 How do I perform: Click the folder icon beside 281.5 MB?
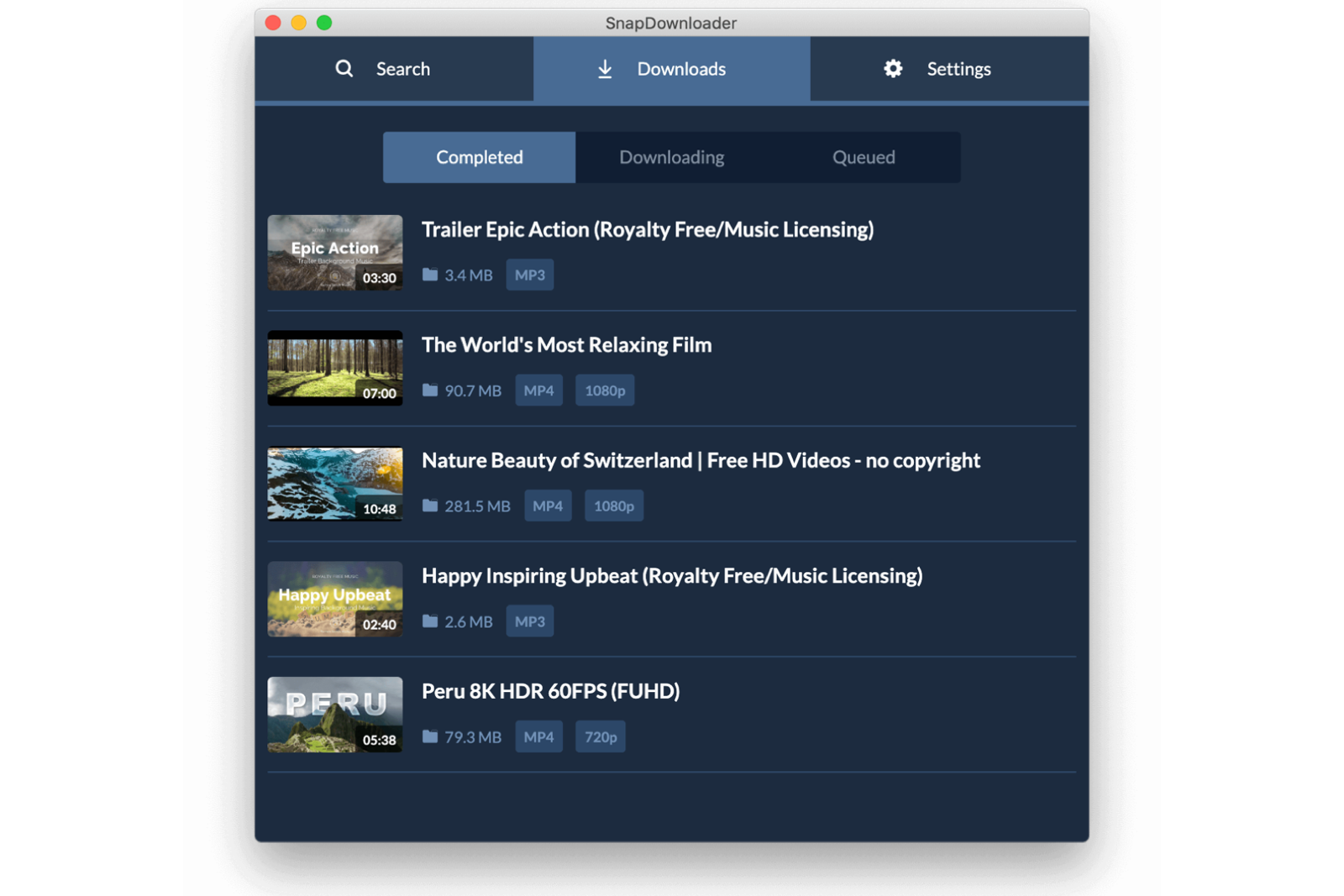click(429, 506)
